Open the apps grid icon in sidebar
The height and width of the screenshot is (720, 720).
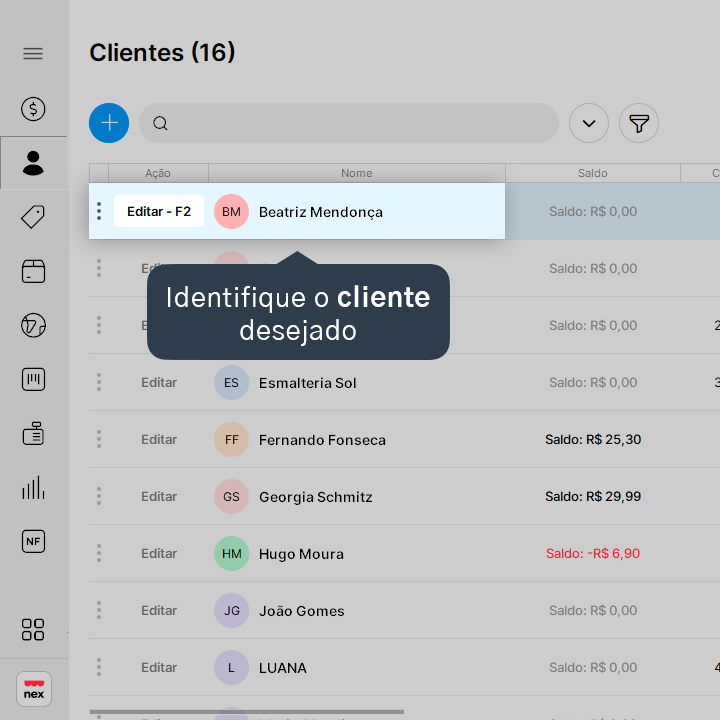[x=33, y=630]
